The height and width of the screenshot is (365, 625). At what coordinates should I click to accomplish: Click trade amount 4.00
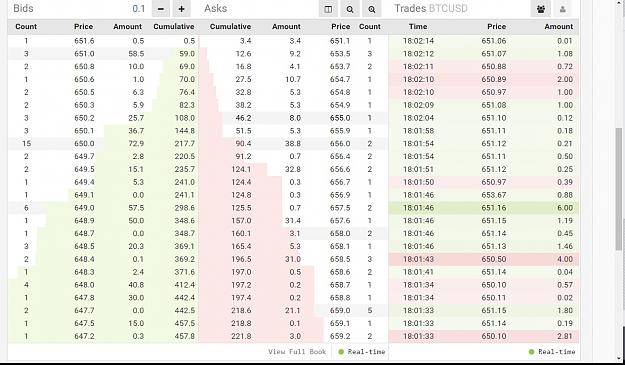pyautogui.click(x=565, y=259)
